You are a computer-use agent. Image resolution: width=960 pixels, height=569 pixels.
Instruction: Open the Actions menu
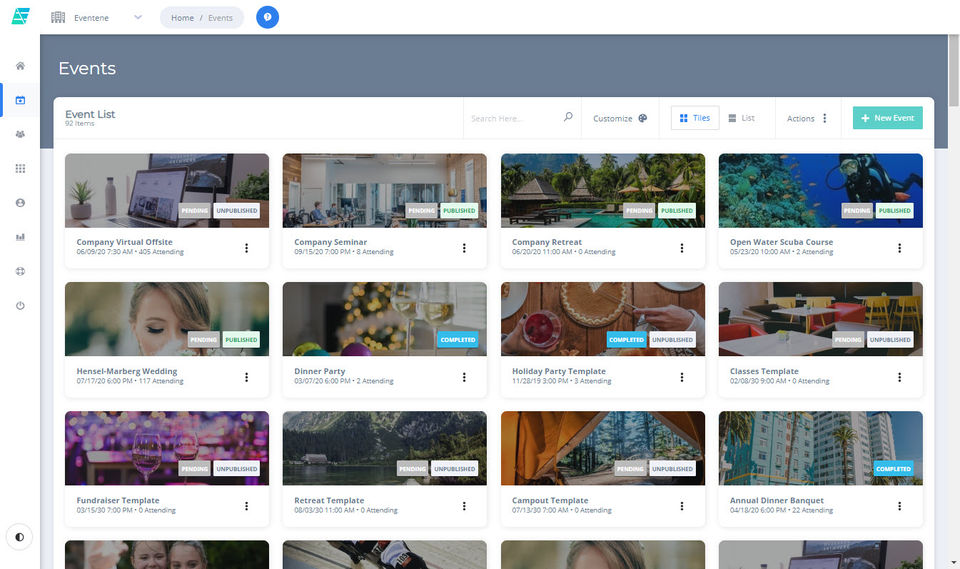click(807, 118)
